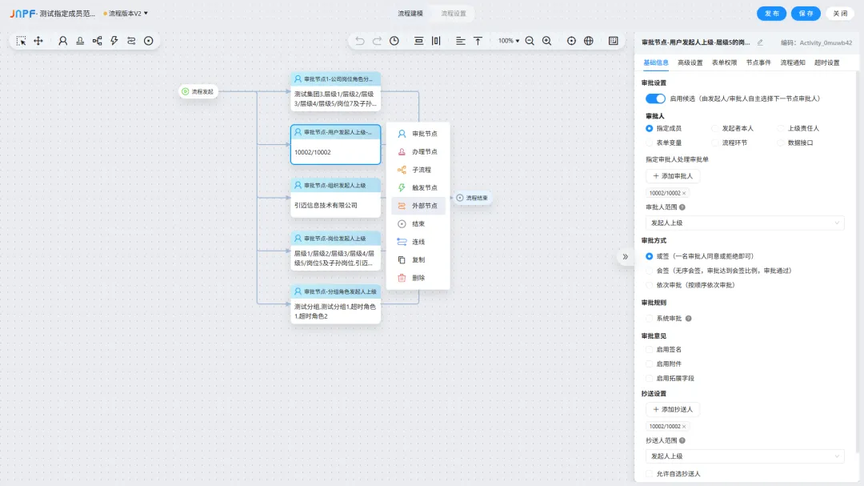
Task: Select 上级责任人 approver radio
Action: [780, 128]
